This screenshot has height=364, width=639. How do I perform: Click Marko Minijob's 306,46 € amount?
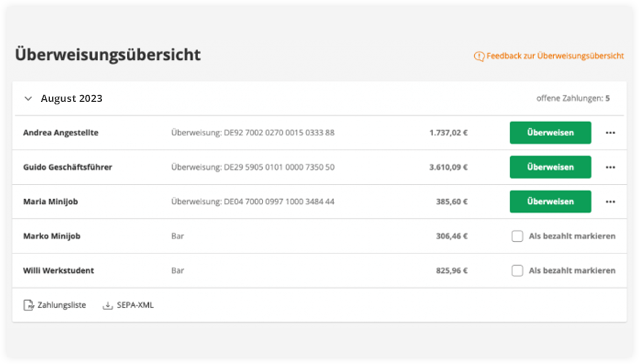pyautogui.click(x=452, y=236)
